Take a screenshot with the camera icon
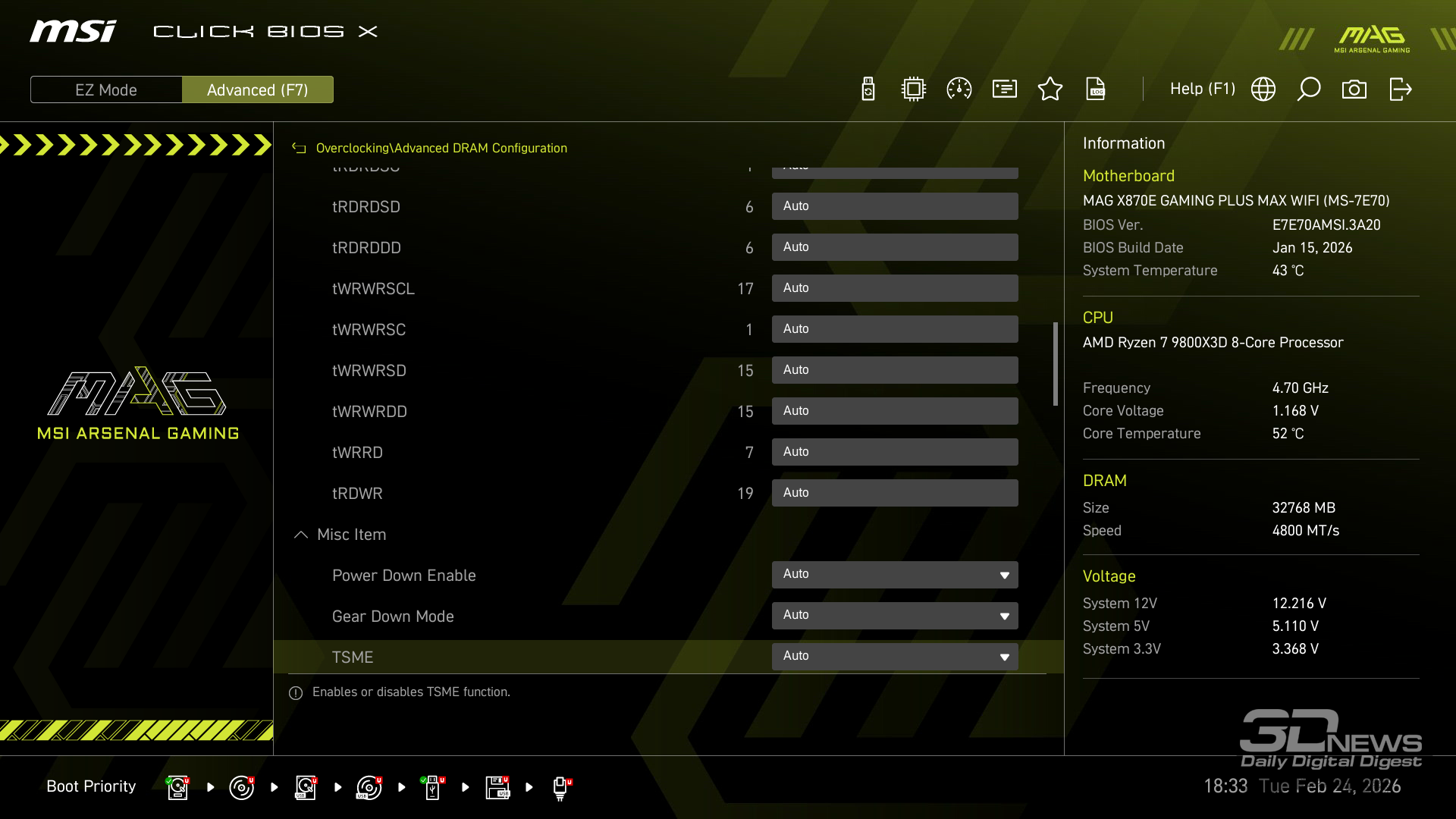Image resolution: width=1456 pixels, height=819 pixels. (1354, 89)
